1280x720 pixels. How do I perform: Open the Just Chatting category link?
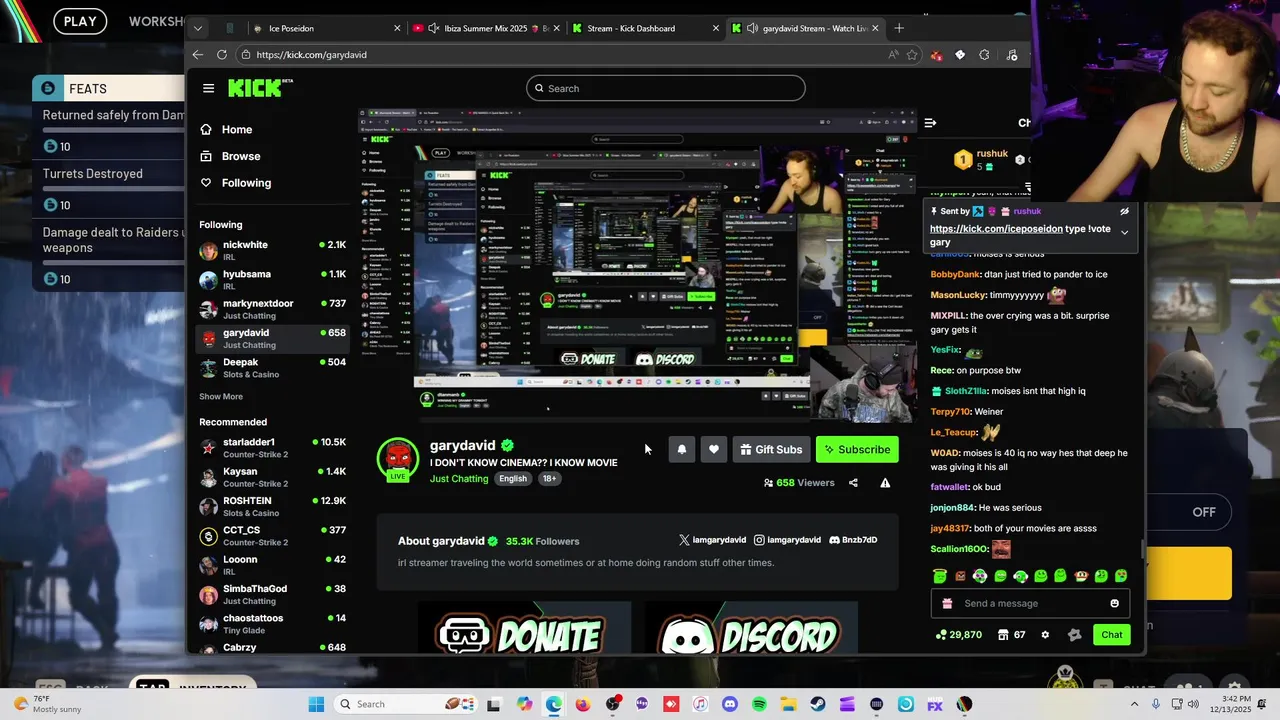459,479
